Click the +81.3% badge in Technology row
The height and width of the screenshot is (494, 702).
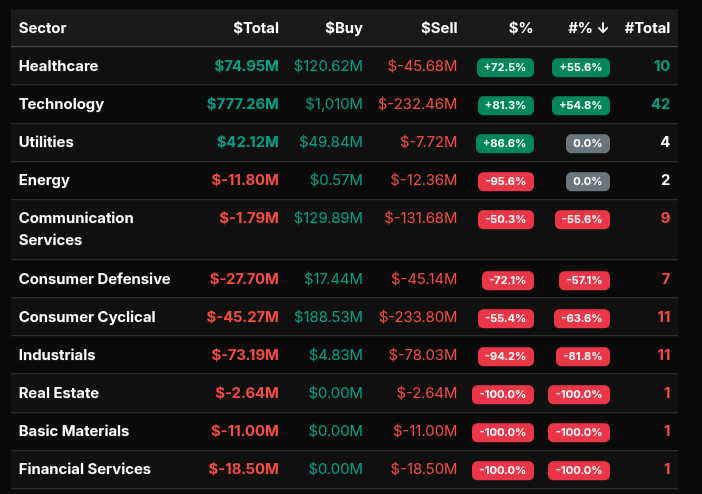click(505, 105)
